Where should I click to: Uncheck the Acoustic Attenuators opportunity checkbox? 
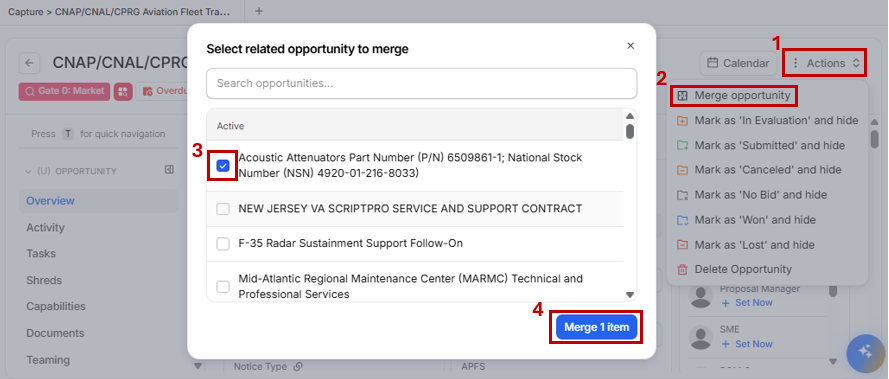pos(223,166)
